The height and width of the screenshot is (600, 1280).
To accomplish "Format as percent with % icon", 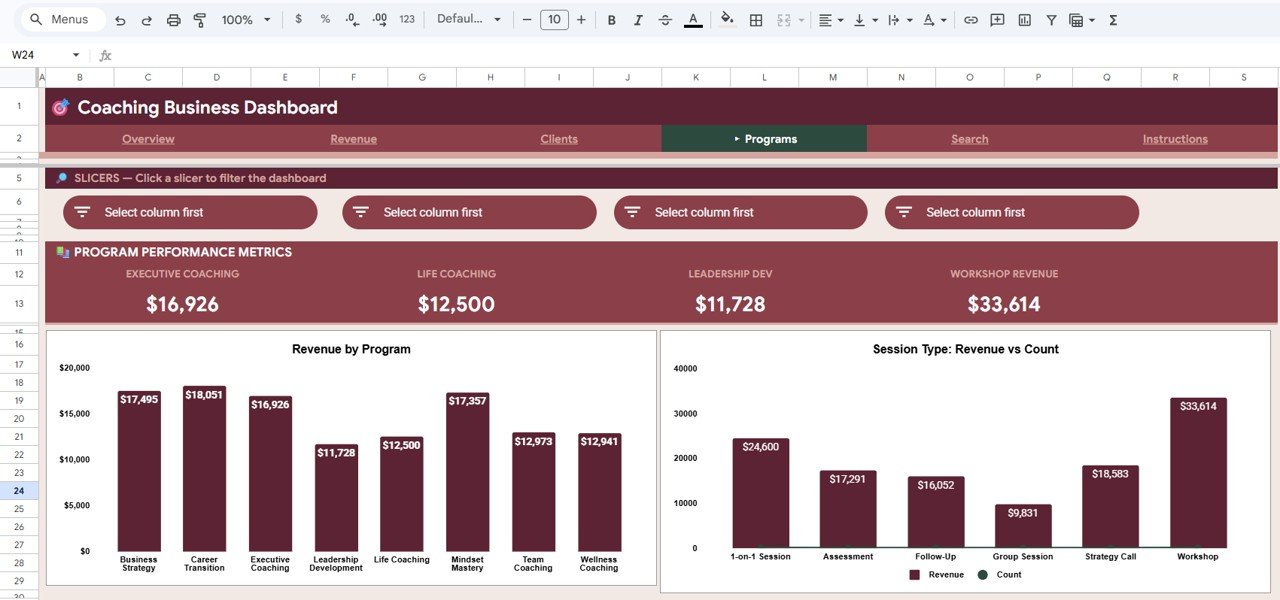I will (x=325, y=20).
